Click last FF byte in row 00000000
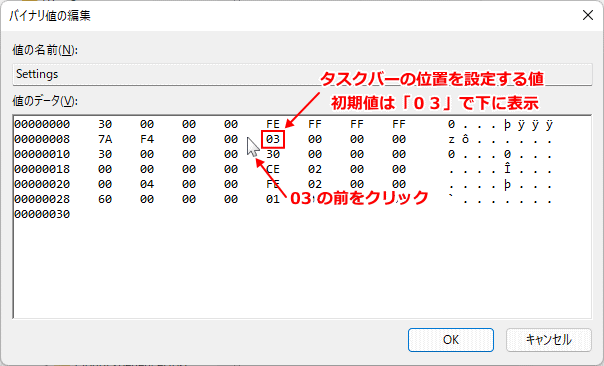The height and width of the screenshot is (366, 604). [399, 124]
